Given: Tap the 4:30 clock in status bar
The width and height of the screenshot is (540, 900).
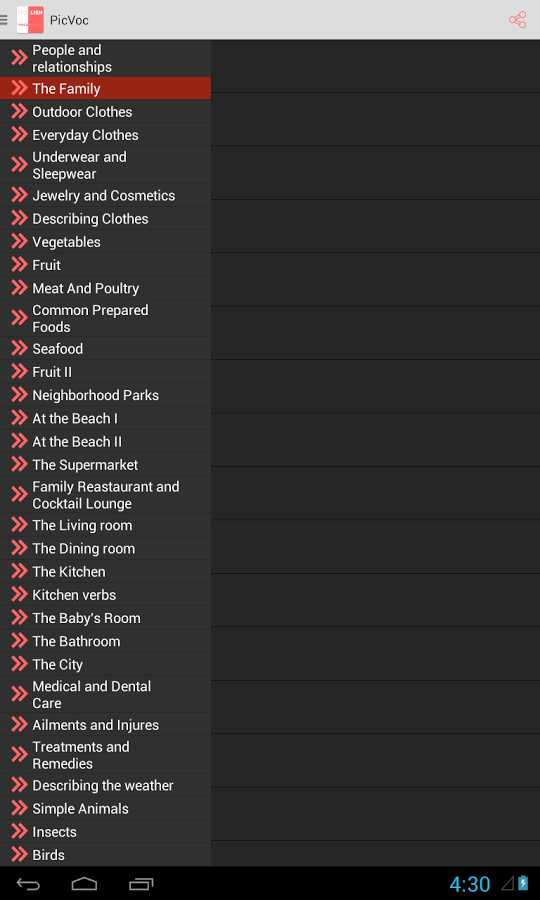Looking at the screenshot, I should 469,884.
